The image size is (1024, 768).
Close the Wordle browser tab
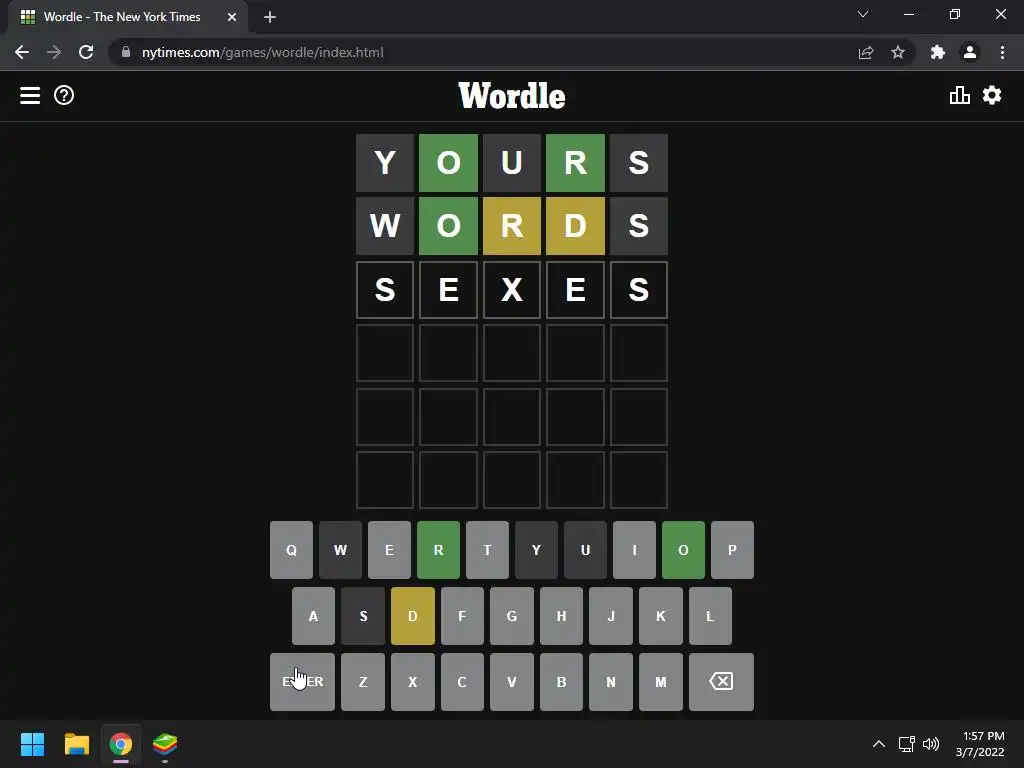[232, 17]
